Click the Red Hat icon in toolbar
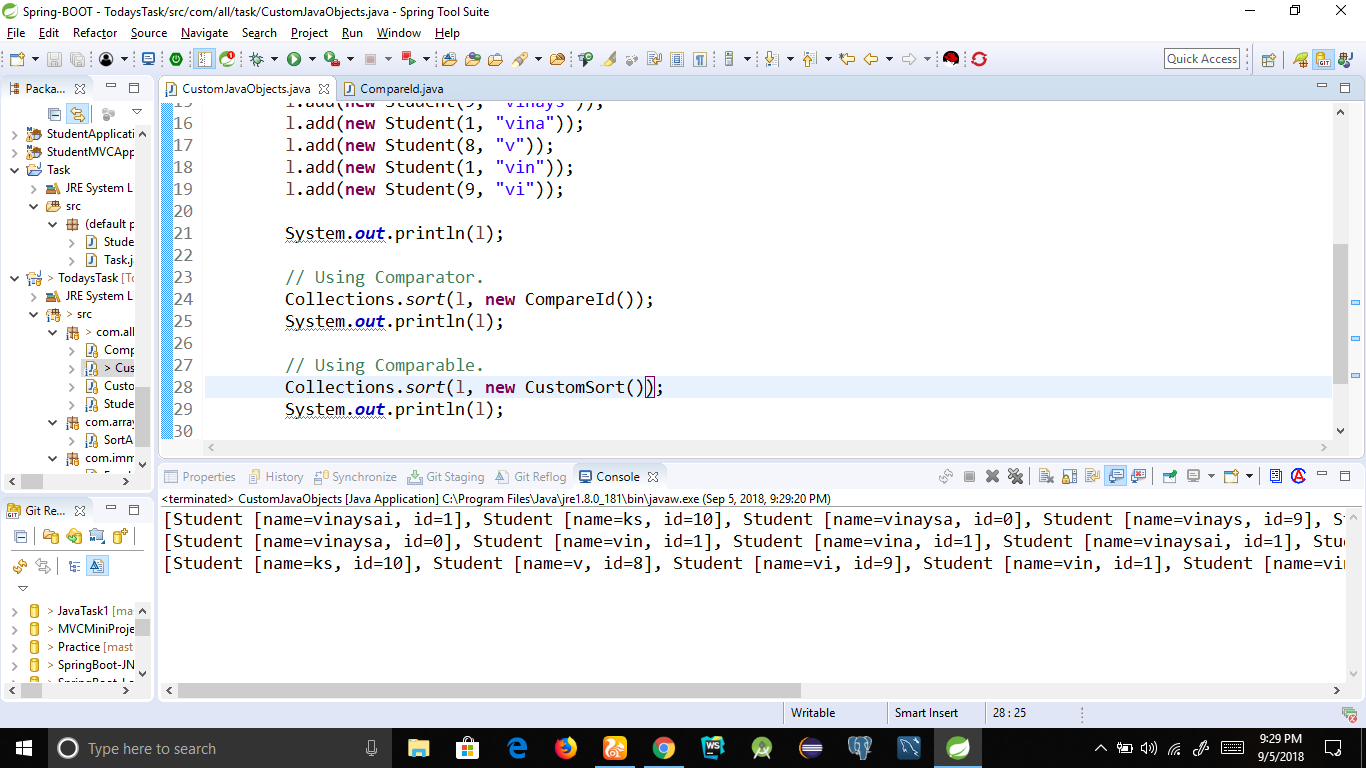 (951, 59)
